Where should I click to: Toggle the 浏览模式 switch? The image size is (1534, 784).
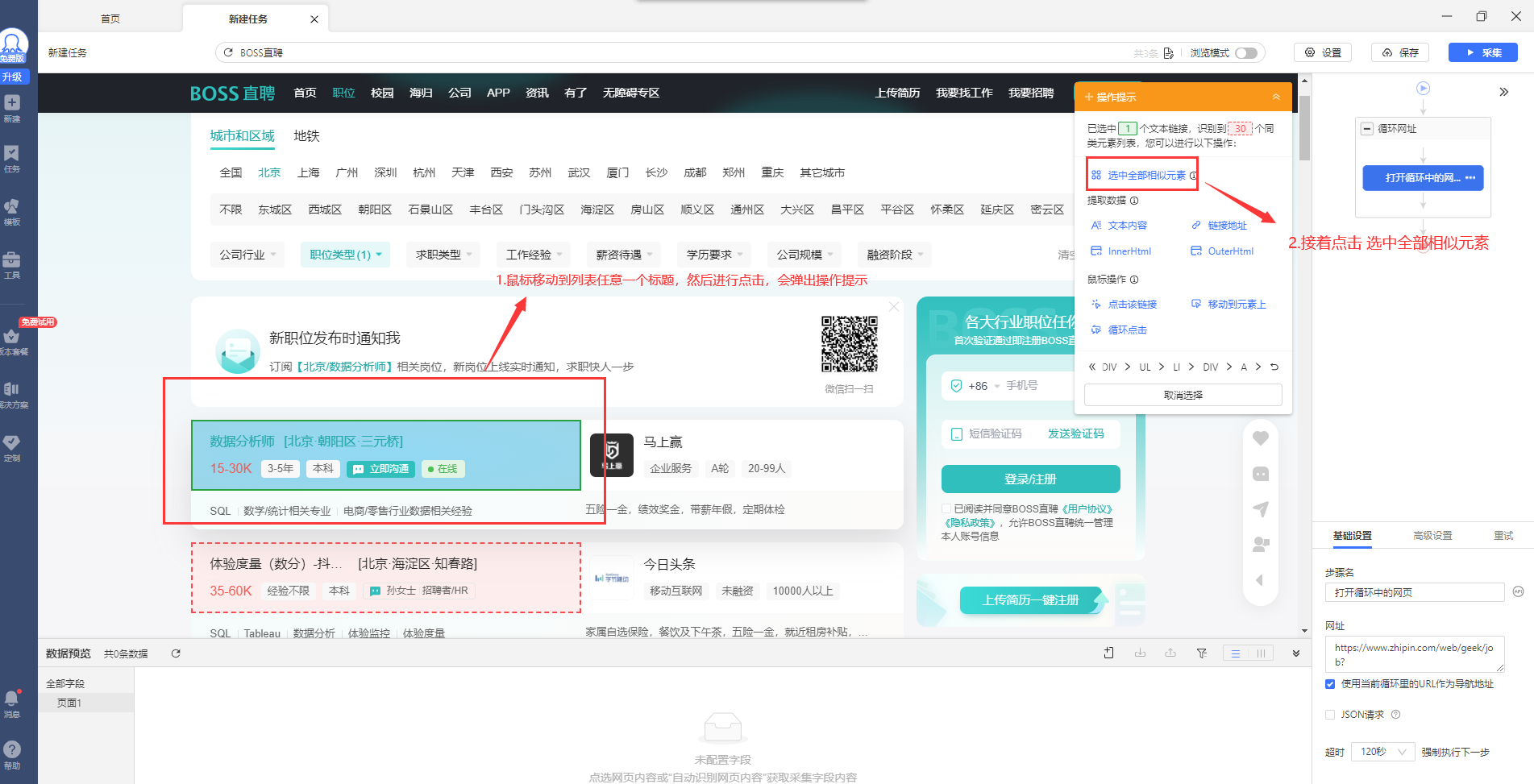[x=1246, y=53]
